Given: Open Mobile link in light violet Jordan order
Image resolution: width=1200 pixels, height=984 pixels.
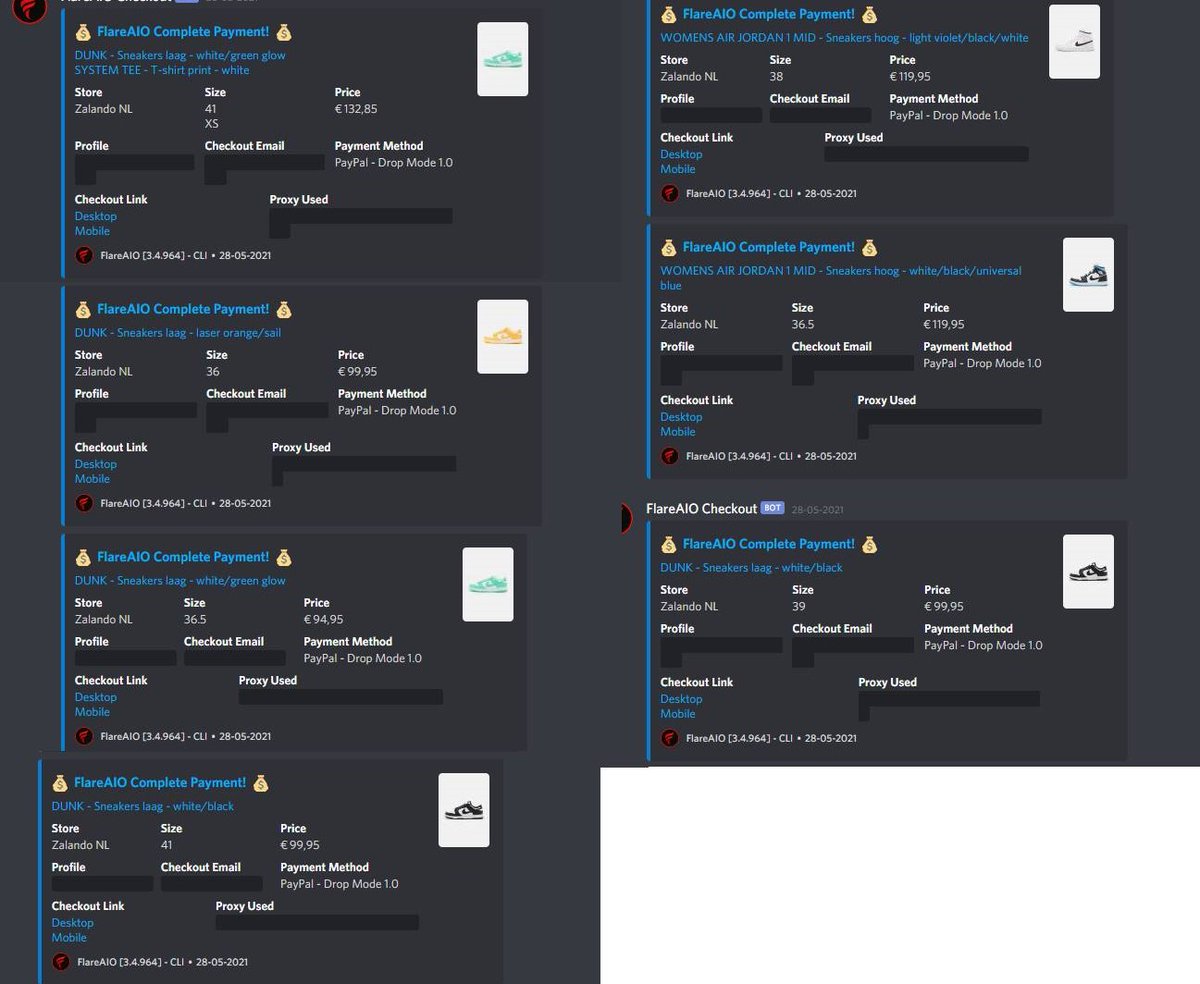Looking at the screenshot, I should point(678,169).
